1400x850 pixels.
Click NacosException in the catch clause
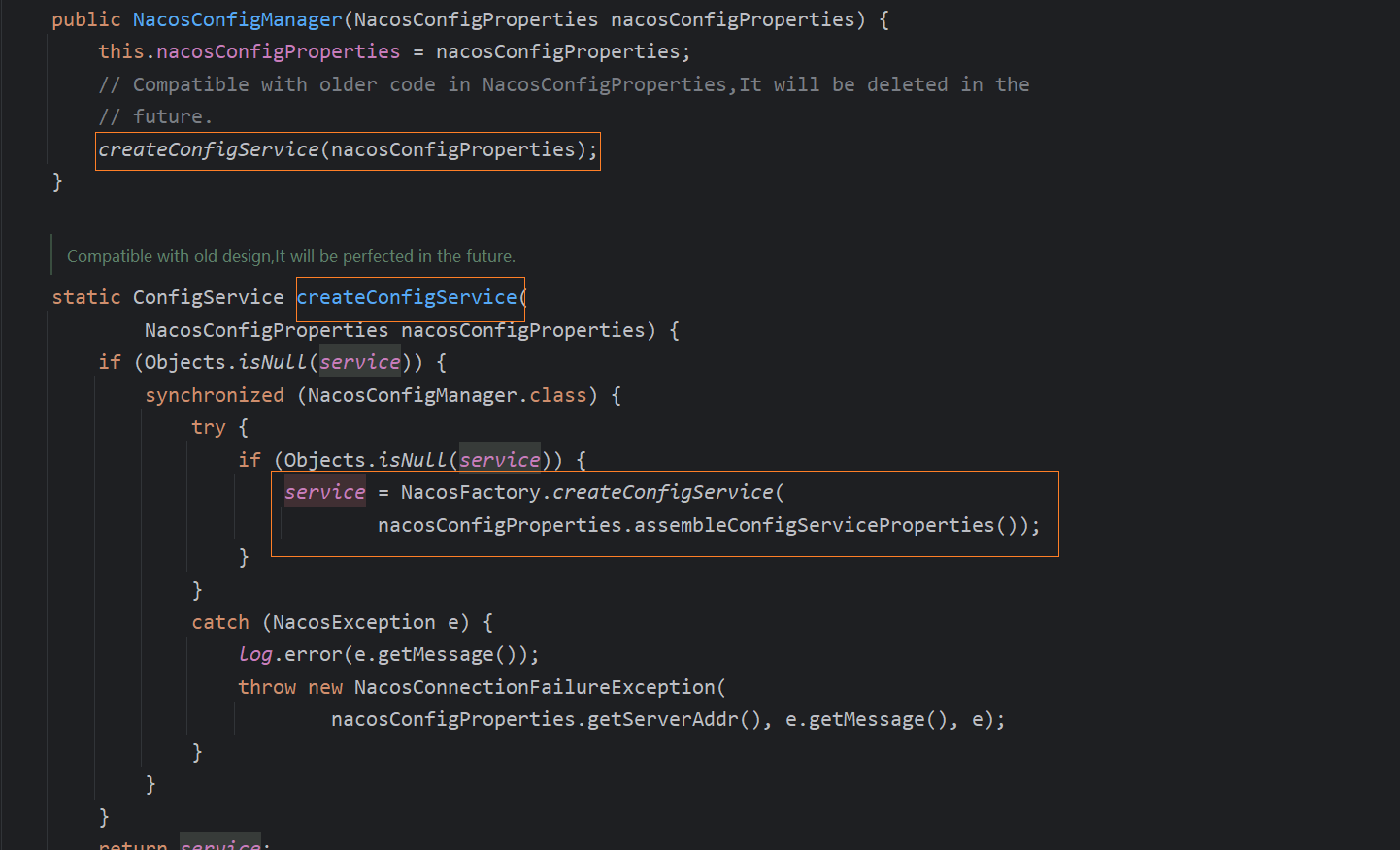point(353,622)
